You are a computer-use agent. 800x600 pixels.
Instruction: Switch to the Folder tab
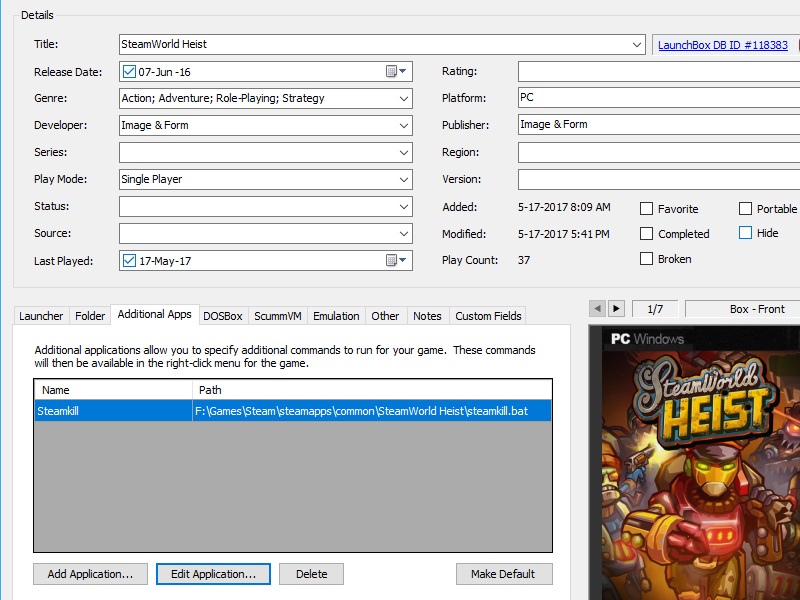90,316
